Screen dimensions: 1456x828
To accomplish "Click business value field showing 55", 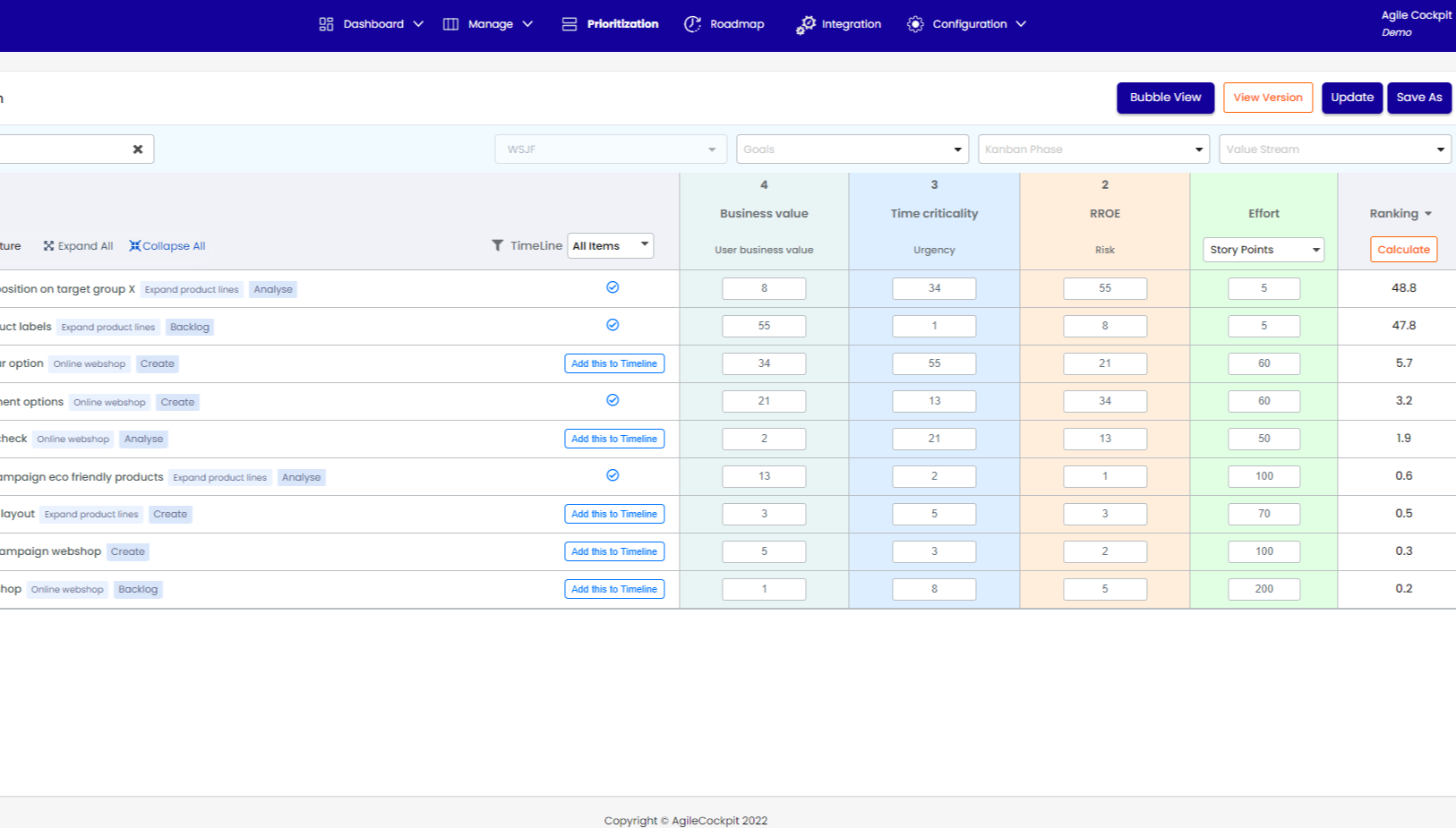I will coord(764,326).
